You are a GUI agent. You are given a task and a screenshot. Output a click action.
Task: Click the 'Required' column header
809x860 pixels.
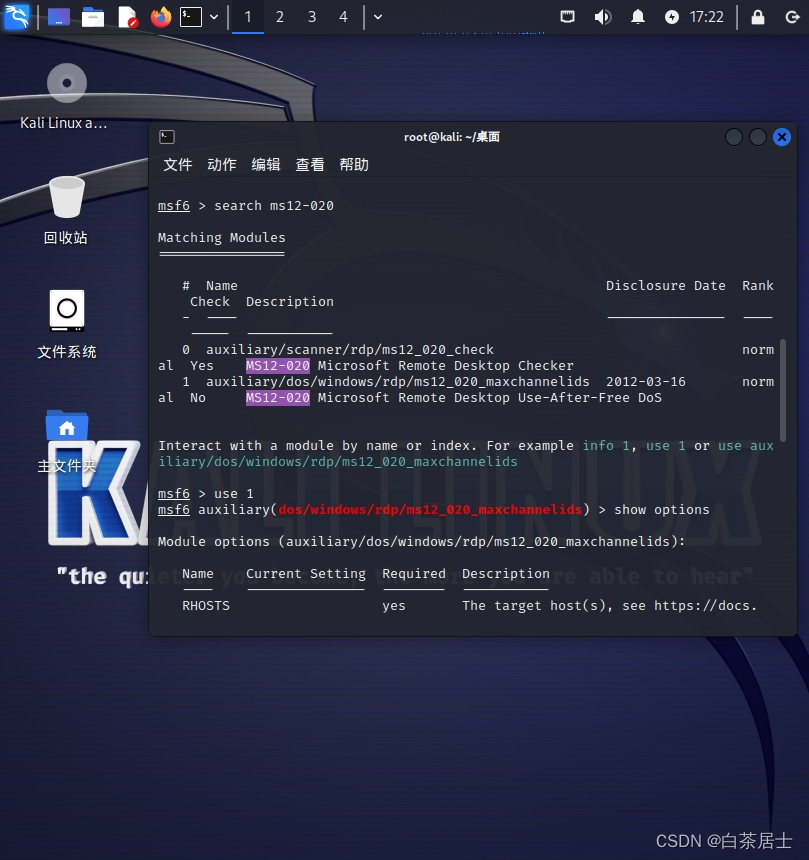(x=414, y=574)
